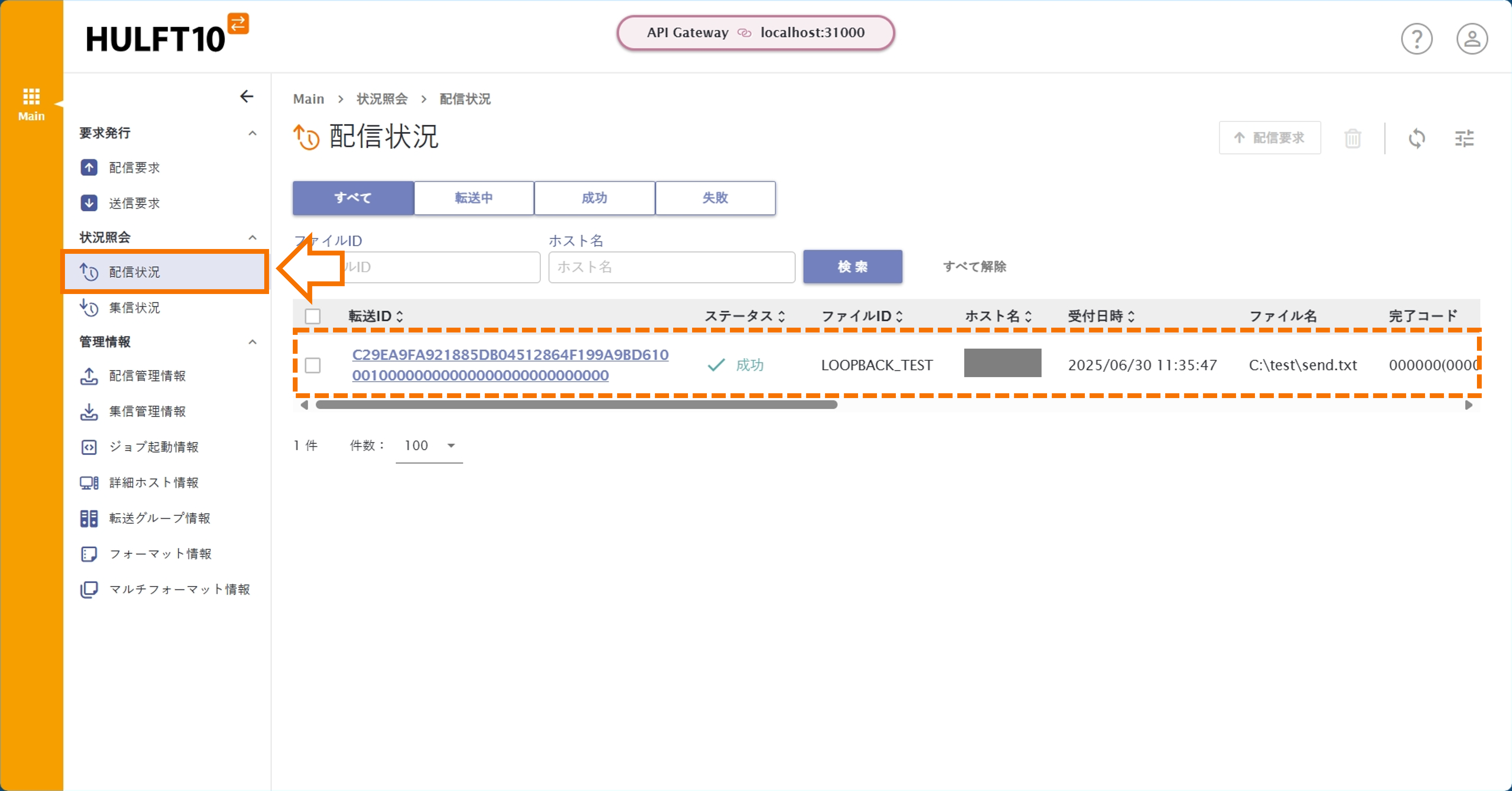This screenshot has height=791, width=1512.
Task: Open the help icon in the top bar
Action: pos(1416,38)
